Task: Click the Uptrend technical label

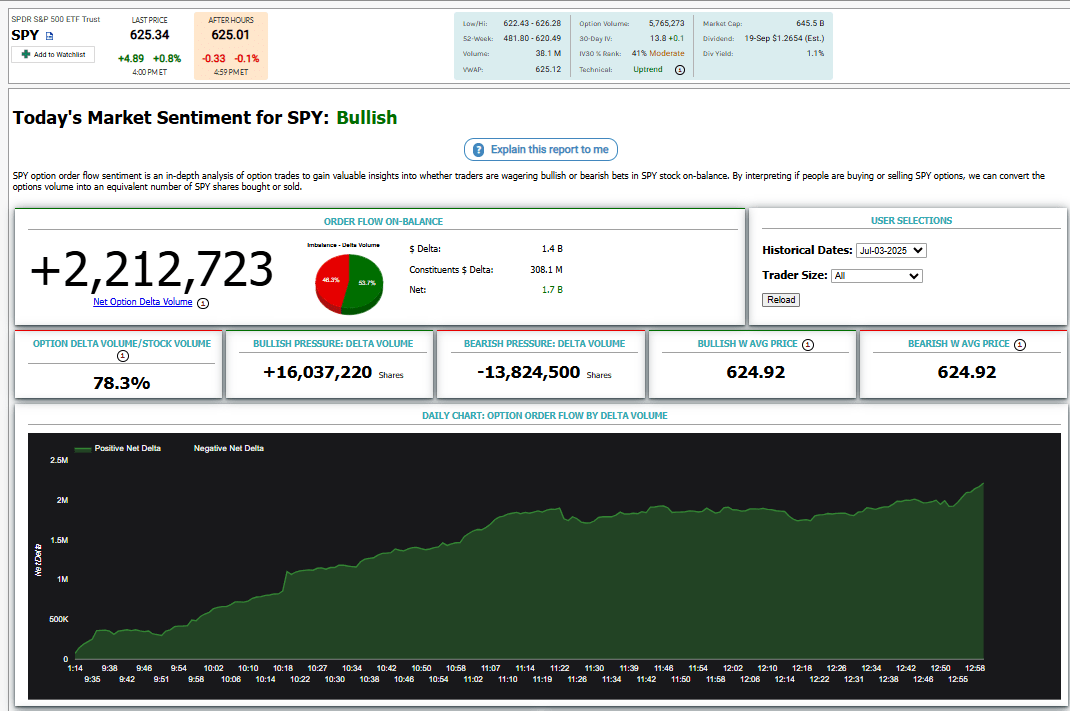Action: (x=648, y=70)
